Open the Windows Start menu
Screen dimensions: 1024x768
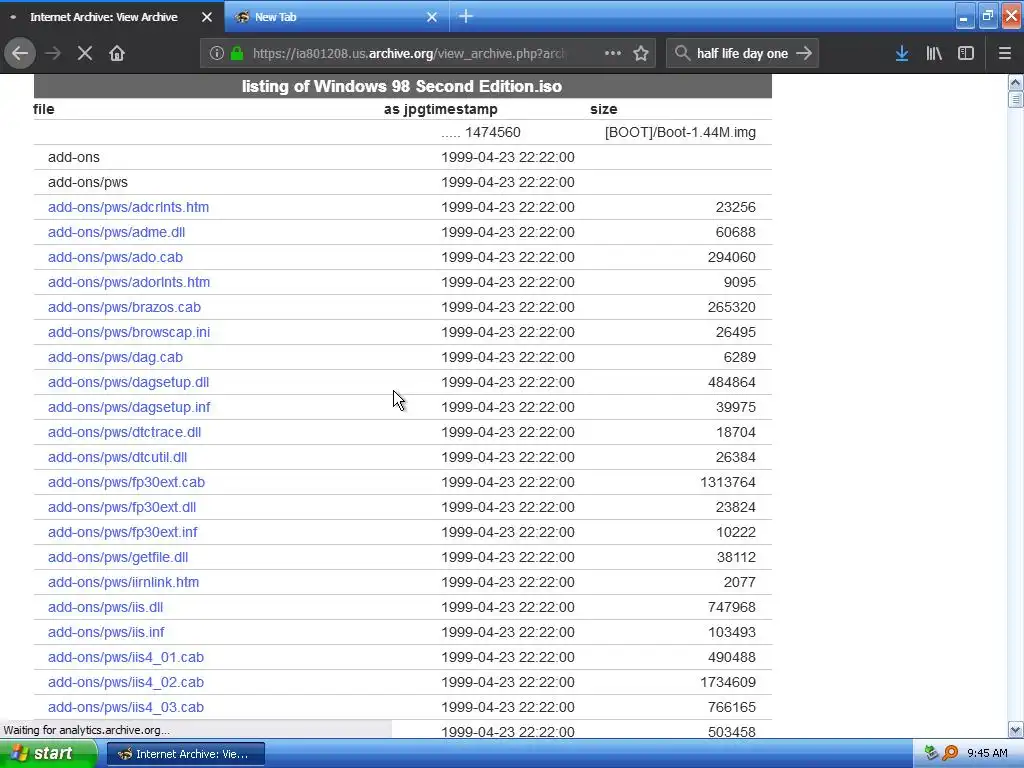(x=48, y=754)
